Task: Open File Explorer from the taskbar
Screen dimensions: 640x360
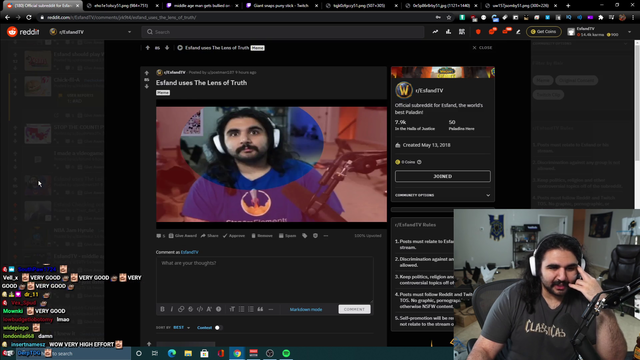Action: (188, 353)
